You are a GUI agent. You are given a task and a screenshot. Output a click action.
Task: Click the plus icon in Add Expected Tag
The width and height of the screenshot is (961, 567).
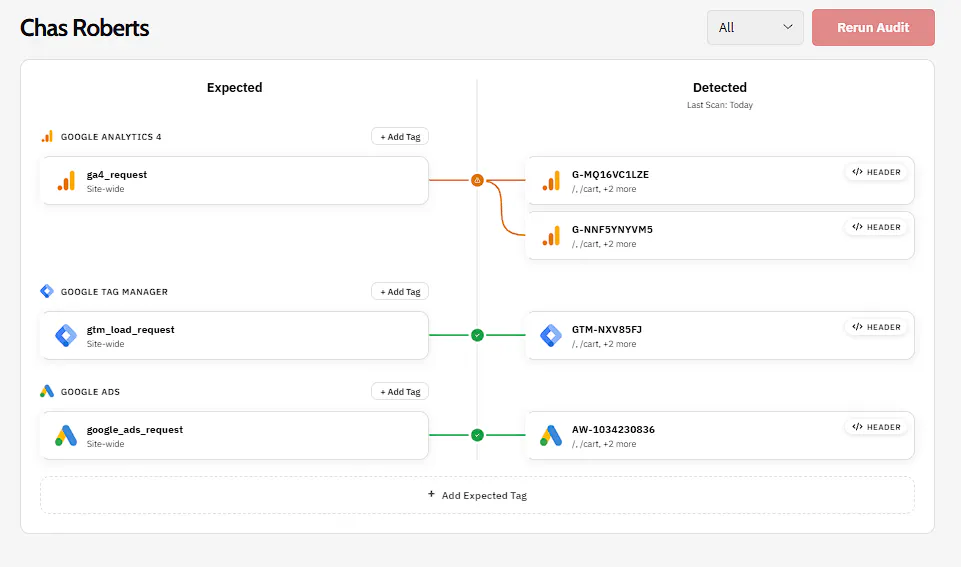point(431,494)
